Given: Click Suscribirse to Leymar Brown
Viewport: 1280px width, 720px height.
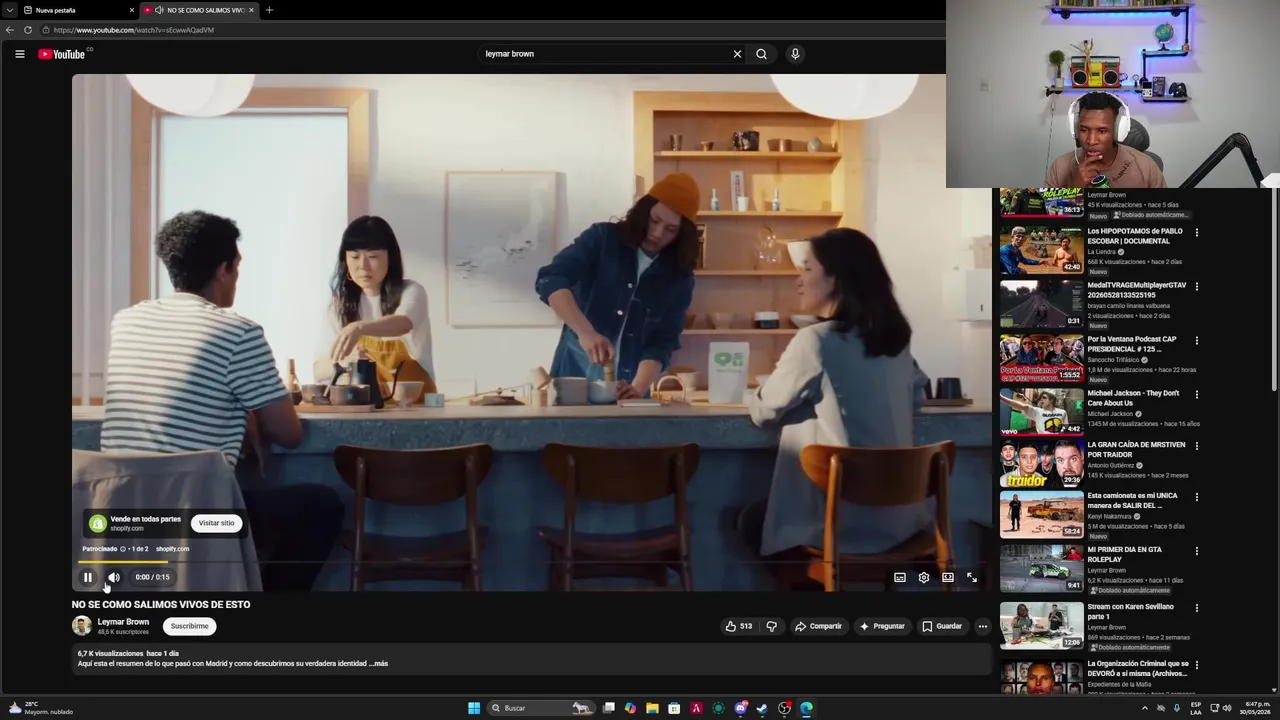Looking at the screenshot, I should [189, 626].
